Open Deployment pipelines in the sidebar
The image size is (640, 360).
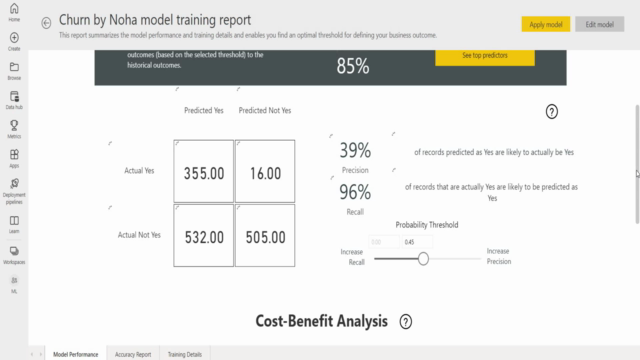(14, 191)
